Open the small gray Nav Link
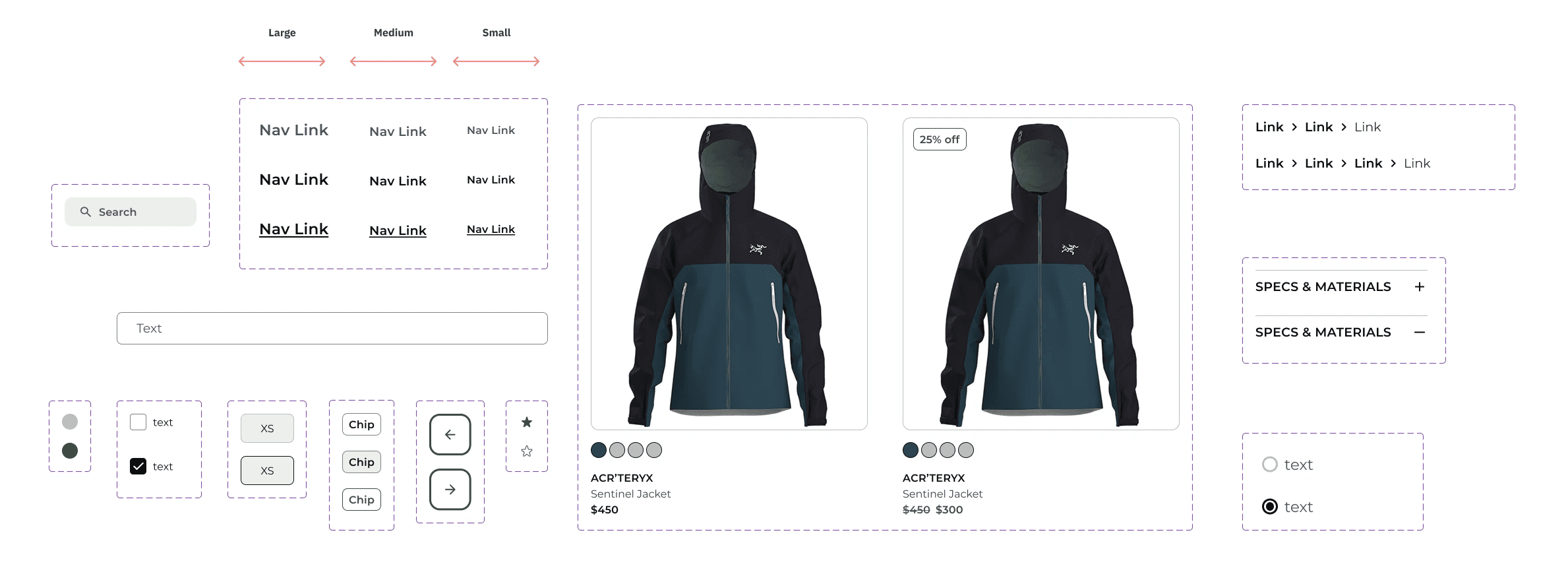The height and width of the screenshot is (584, 1568). (491, 130)
